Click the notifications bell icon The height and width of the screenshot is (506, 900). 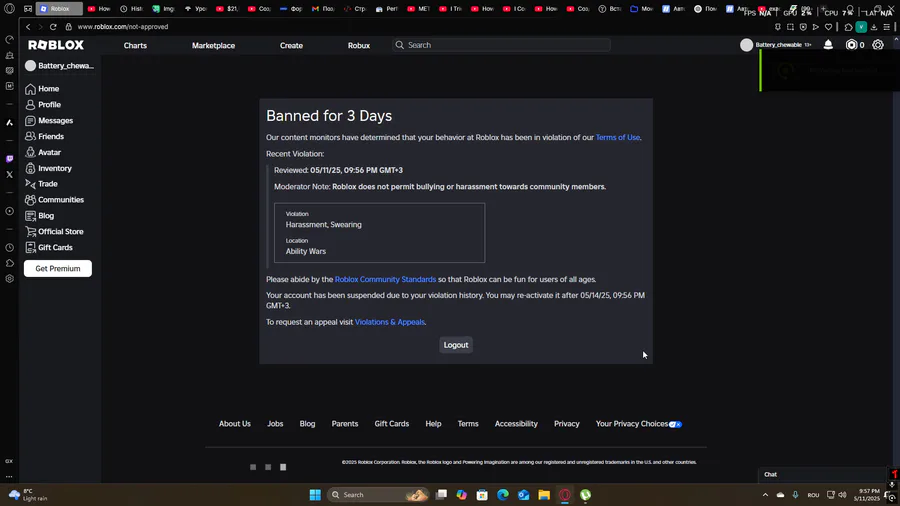tap(828, 45)
